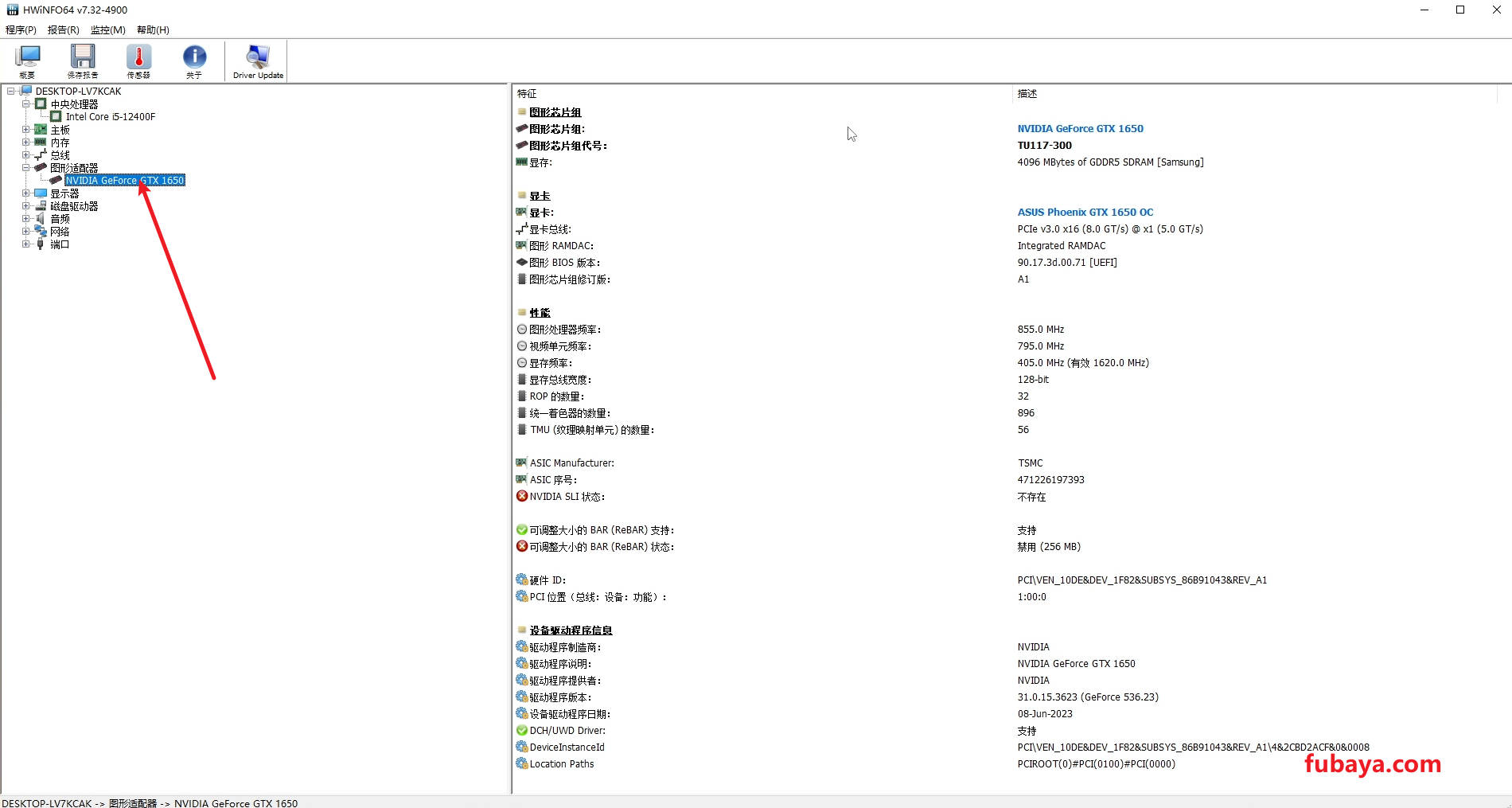Open the 程序(P) menu
The height and width of the screenshot is (808, 1512).
point(21,29)
